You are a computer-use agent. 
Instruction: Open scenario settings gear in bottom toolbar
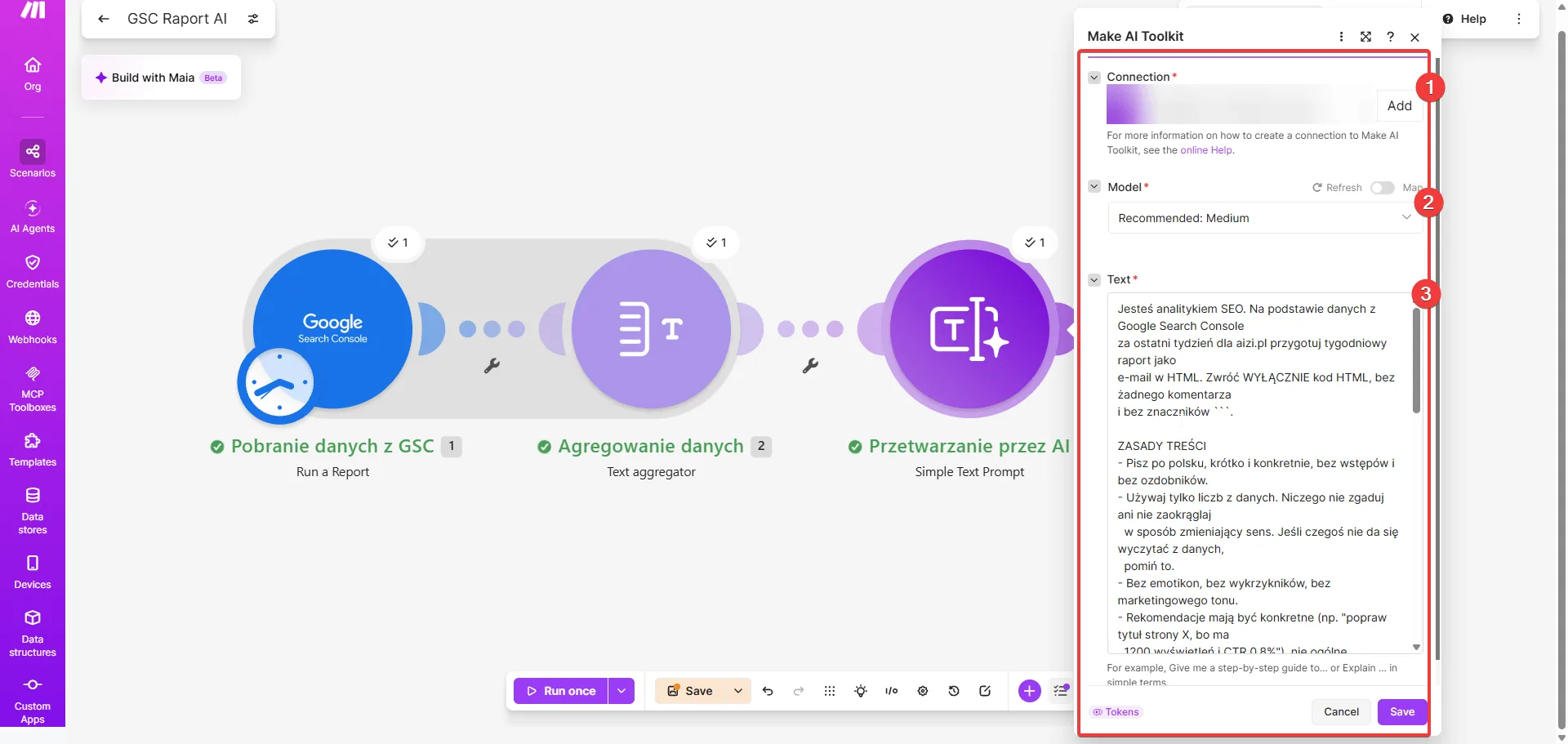923,691
